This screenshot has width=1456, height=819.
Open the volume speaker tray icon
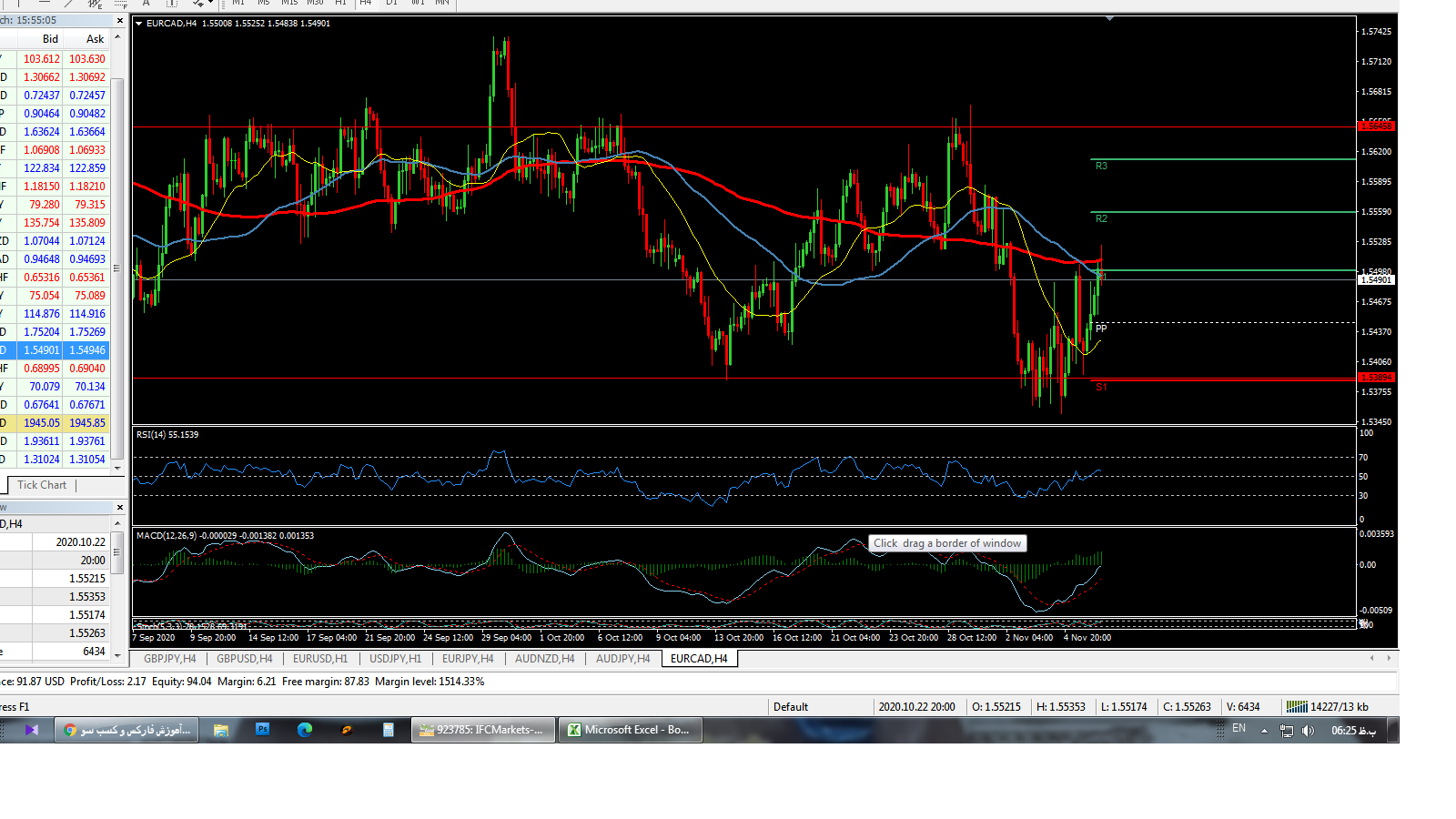tap(1309, 731)
